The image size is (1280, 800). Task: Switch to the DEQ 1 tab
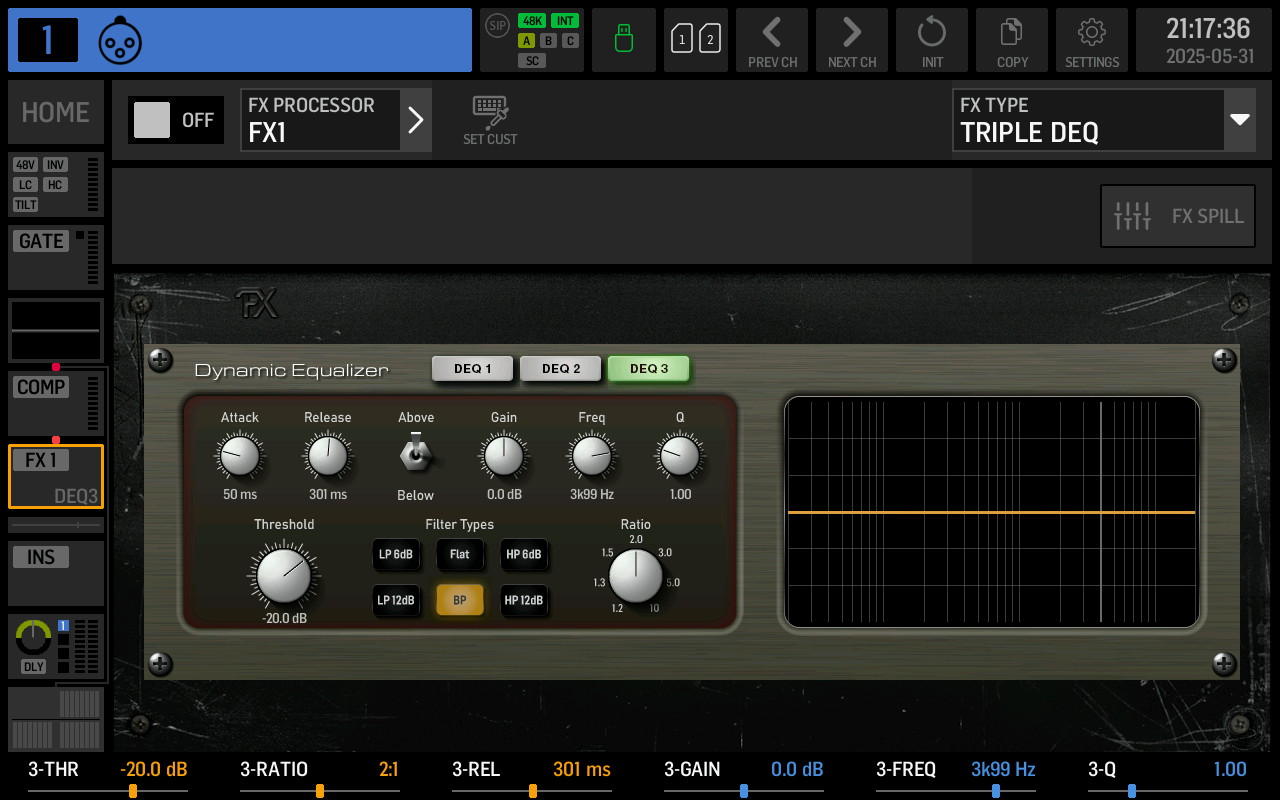[x=473, y=369]
